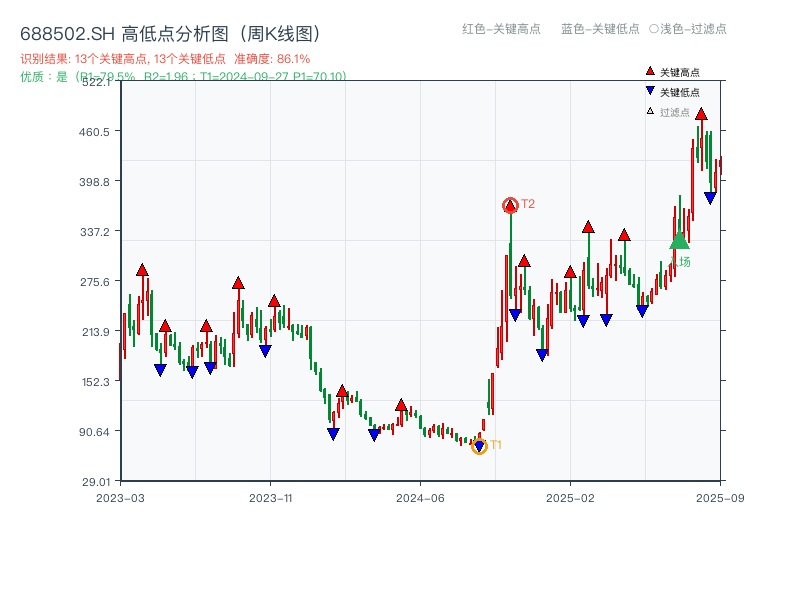Toggle the 浅色-过滤点 header legend entry

(x=692, y=30)
